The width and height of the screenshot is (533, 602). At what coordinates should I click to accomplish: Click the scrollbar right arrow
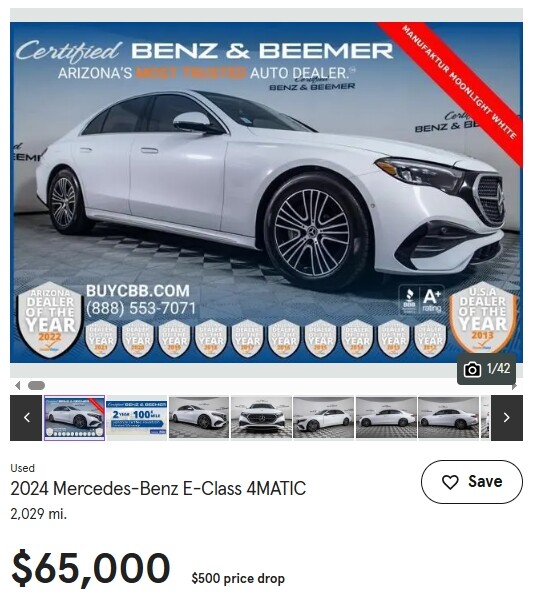(515, 386)
